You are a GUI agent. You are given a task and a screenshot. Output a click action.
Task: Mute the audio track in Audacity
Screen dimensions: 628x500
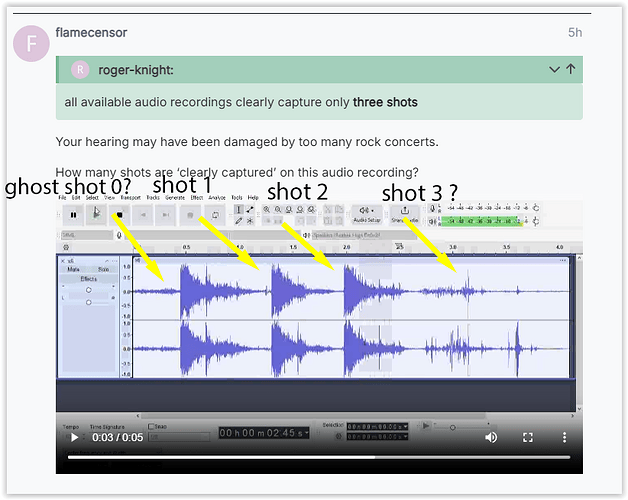coord(73,269)
